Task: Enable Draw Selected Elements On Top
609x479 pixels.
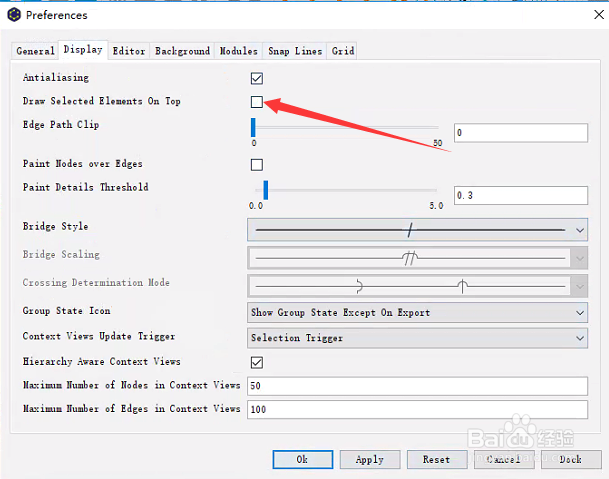Action: (x=257, y=102)
